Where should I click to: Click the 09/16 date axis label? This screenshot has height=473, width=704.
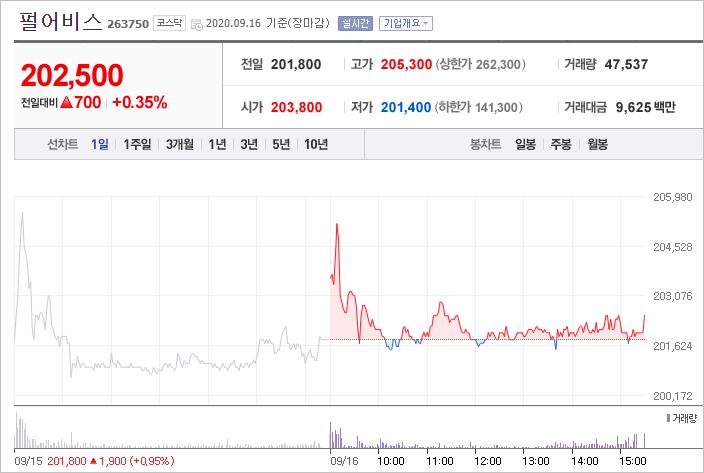pyautogui.click(x=344, y=461)
